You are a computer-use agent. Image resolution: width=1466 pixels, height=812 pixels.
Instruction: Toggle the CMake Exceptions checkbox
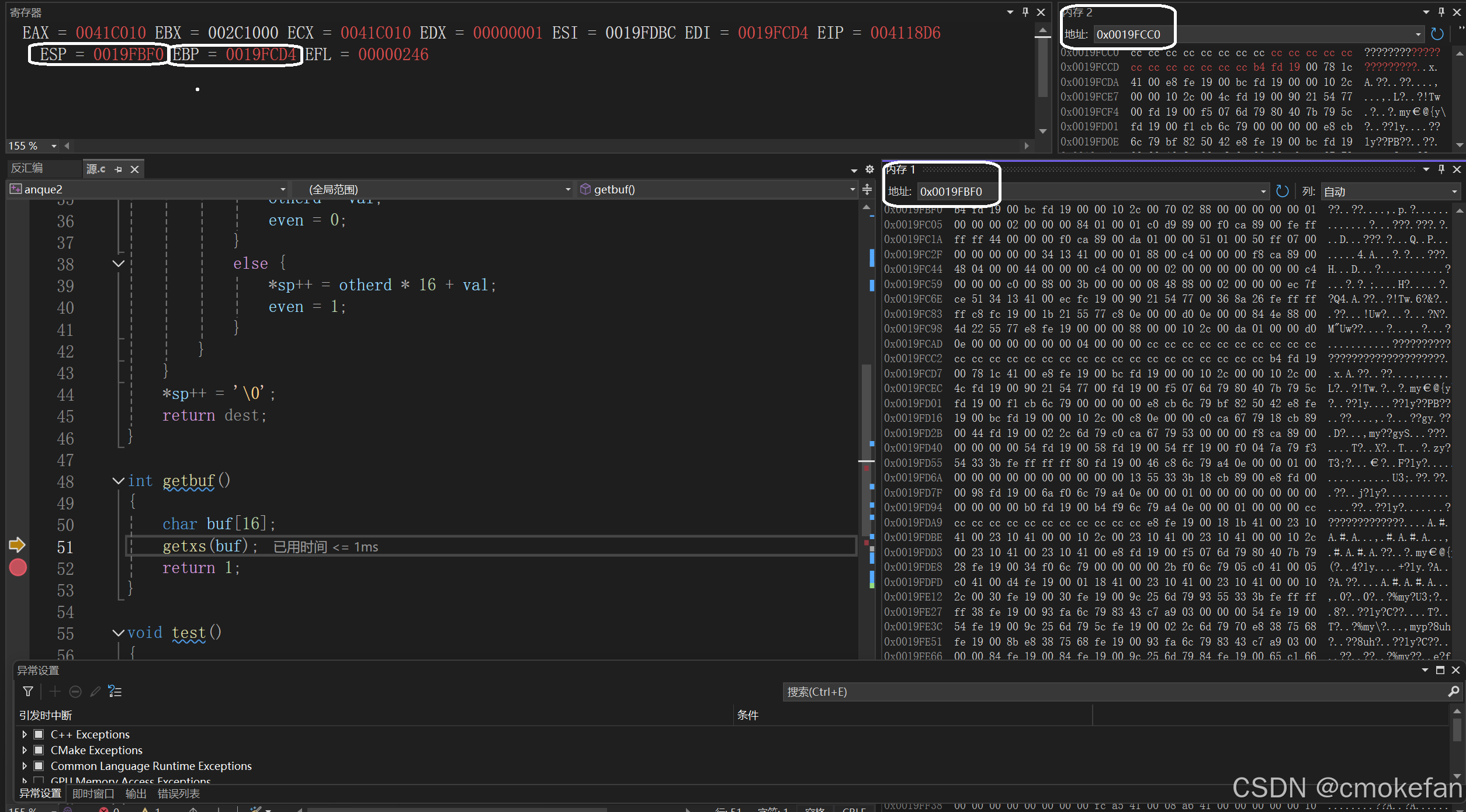(x=39, y=750)
